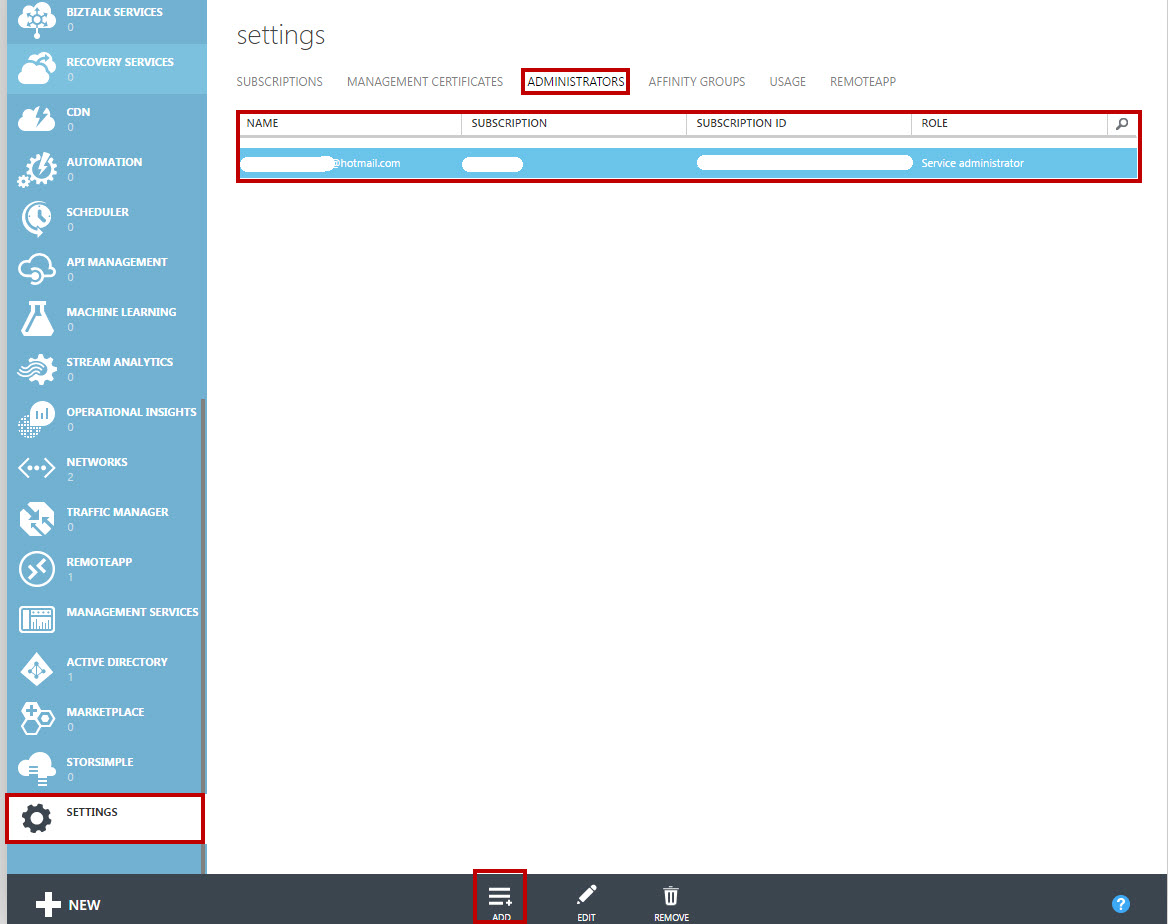The image size is (1168, 924).
Task: Click the Remove trash button
Action: (671, 902)
